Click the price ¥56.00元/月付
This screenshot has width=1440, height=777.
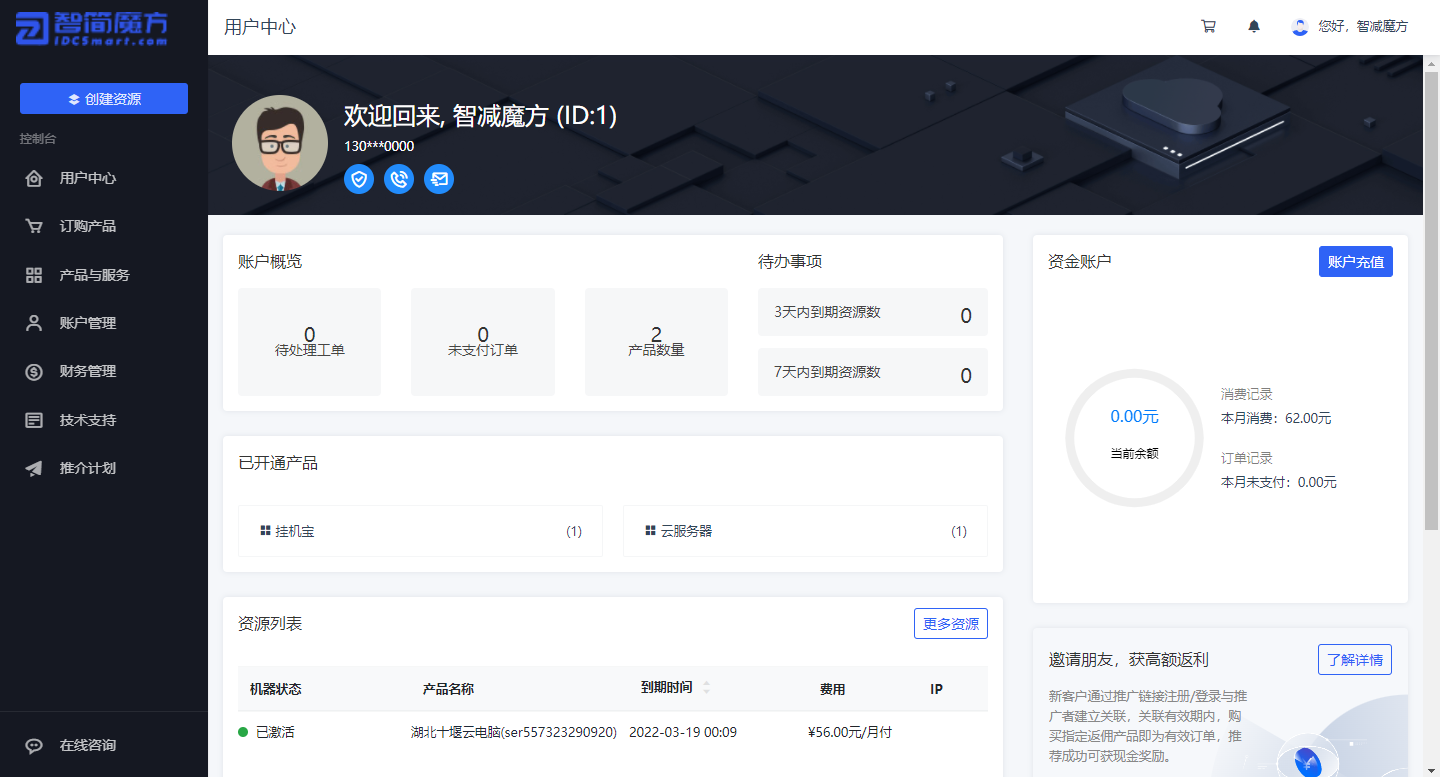(850, 732)
